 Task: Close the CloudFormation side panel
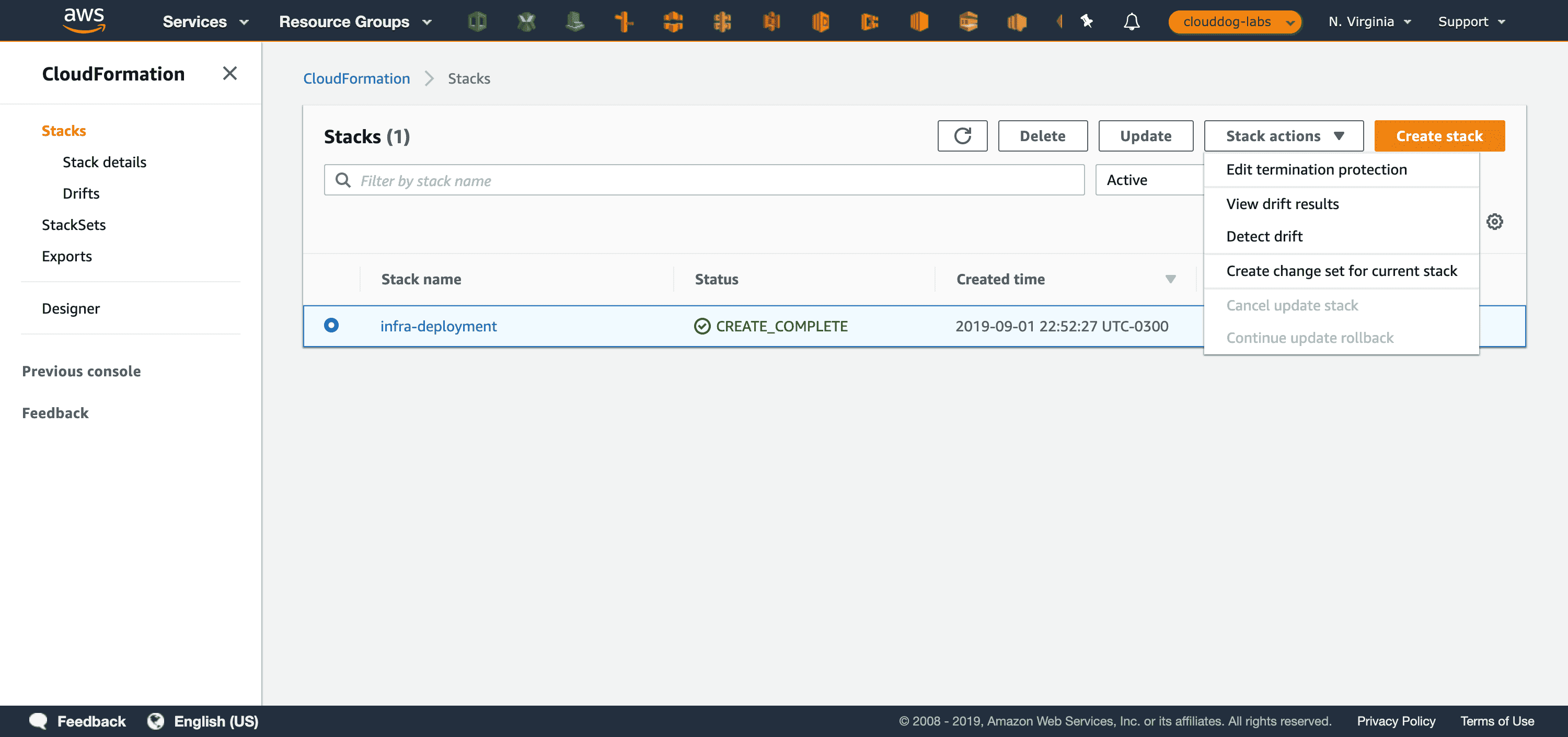click(x=229, y=74)
